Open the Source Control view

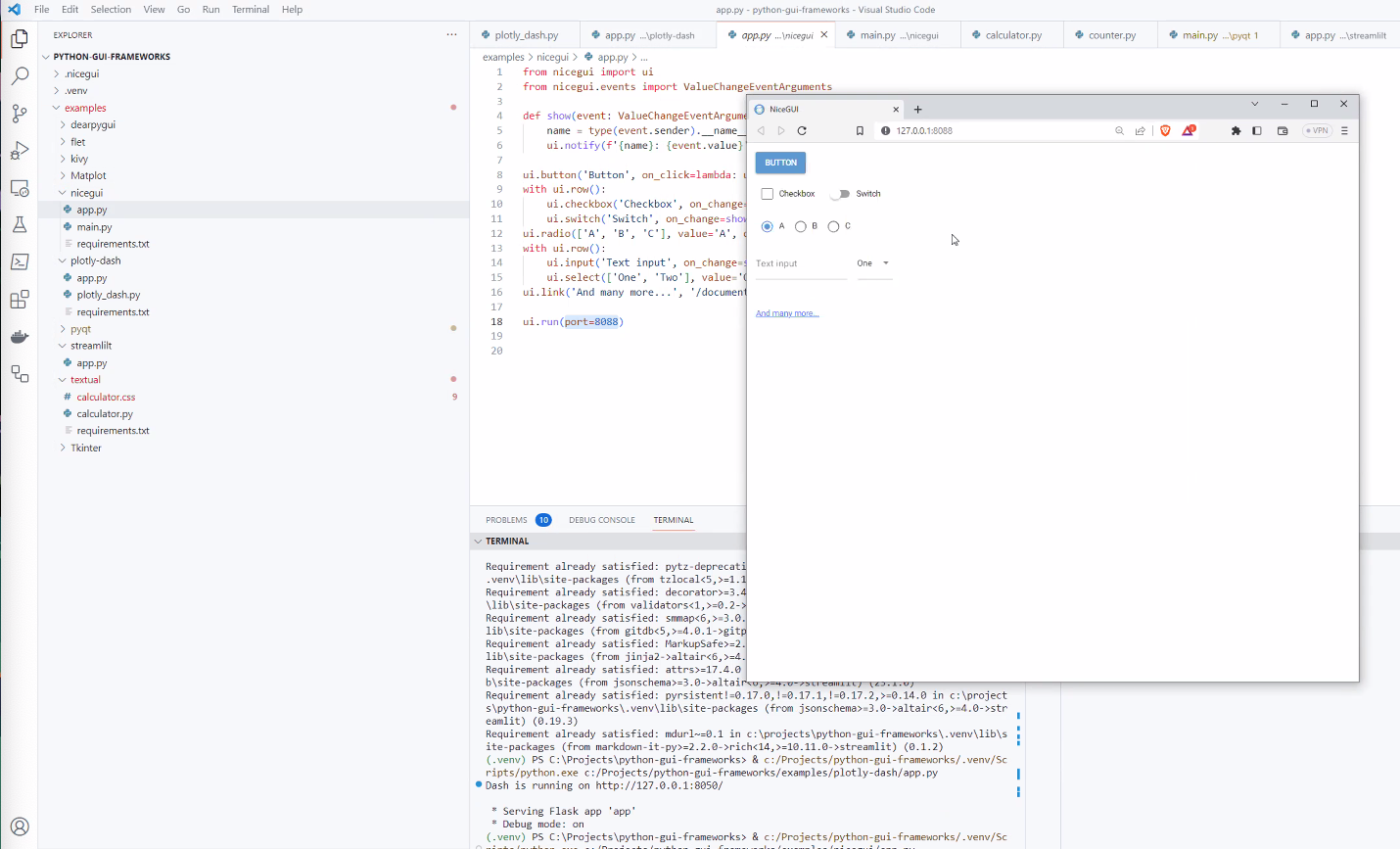(20, 114)
